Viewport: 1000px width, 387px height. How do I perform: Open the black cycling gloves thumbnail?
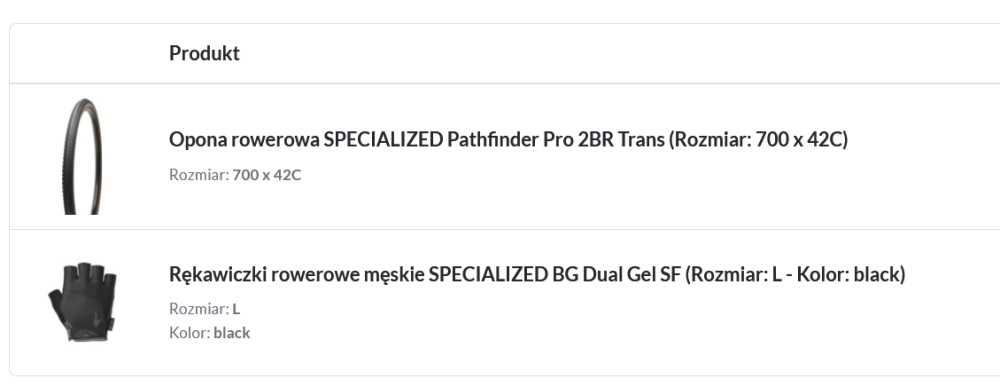(x=82, y=301)
